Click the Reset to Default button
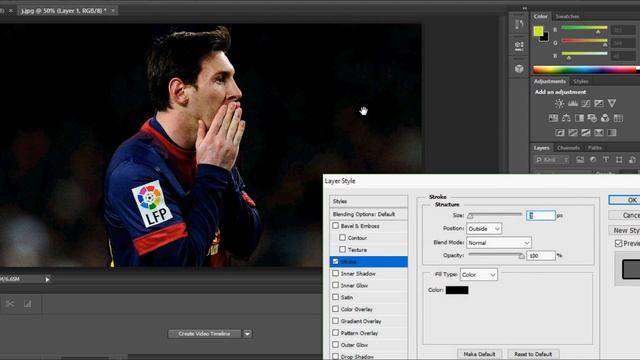640x360 pixels. [x=533, y=354]
